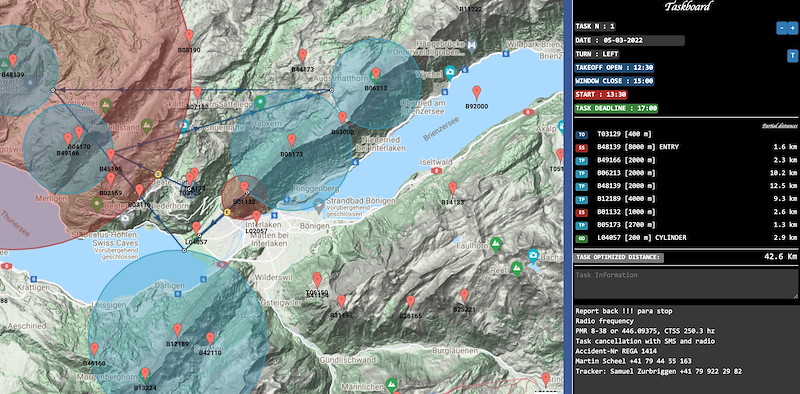Click the TP badge beside B06213

pyautogui.click(x=582, y=174)
